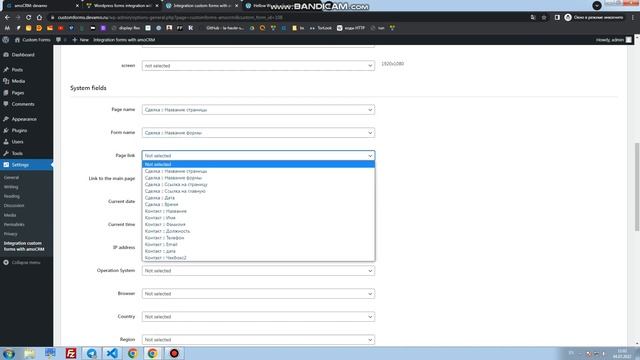Viewport: 640px width, 360px height.
Task: Bookmark this page with the star icon
Action: tap(544, 18)
